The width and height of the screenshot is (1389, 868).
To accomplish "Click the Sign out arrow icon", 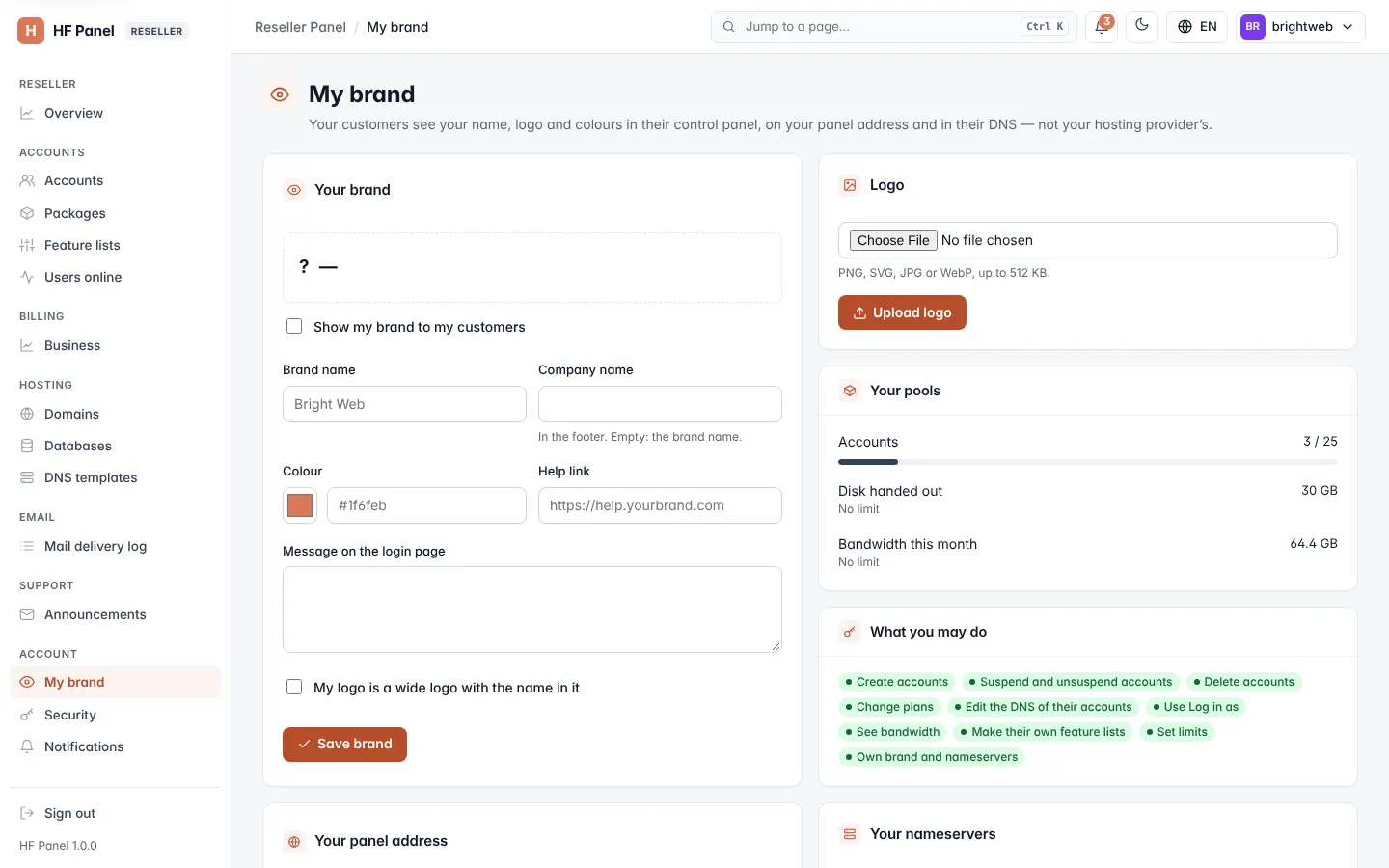I will tap(27, 813).
